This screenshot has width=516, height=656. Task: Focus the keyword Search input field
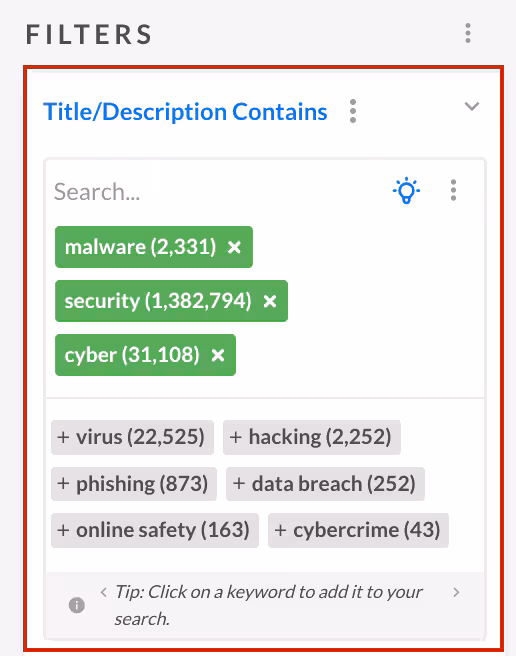click(218, 192)
